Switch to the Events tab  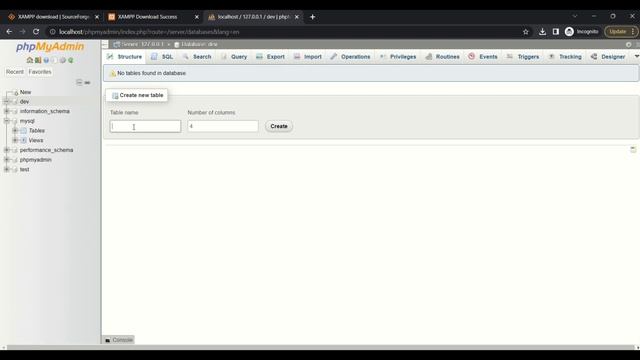483,57
